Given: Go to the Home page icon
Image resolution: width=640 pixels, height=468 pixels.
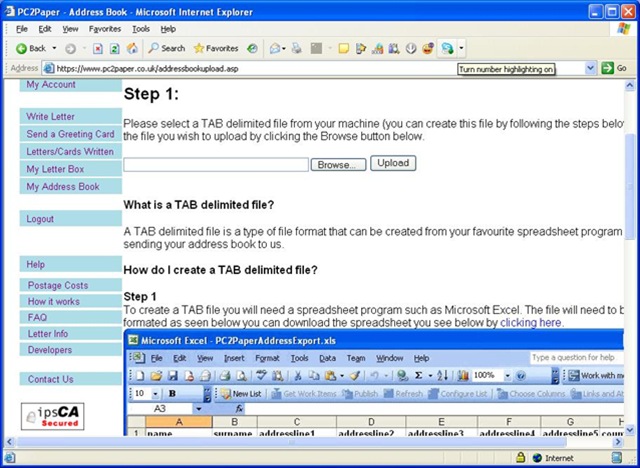Looking at the screenshot, I should (132, 49).
